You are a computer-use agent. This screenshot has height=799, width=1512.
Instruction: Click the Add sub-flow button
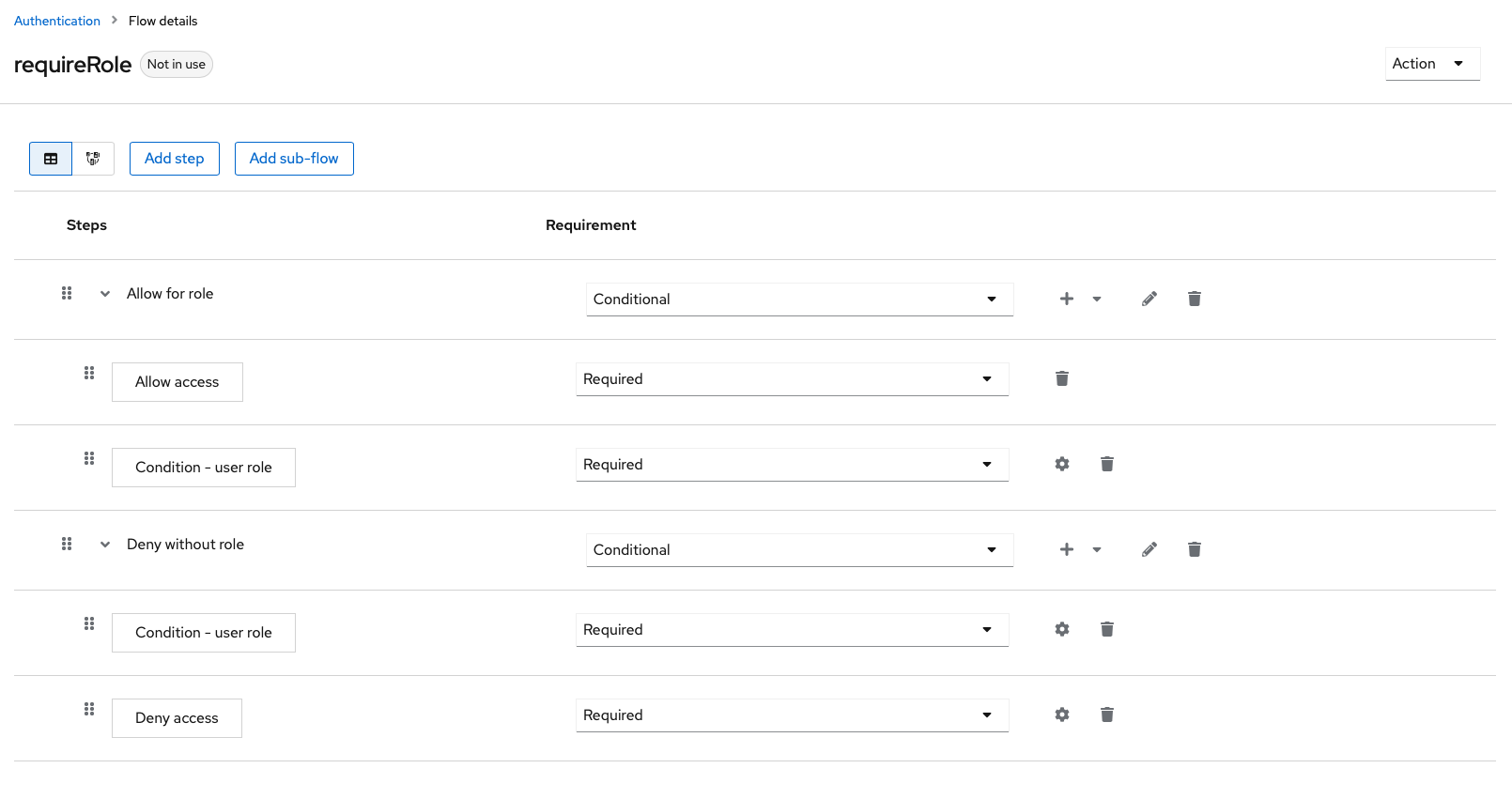coord(294,159)
